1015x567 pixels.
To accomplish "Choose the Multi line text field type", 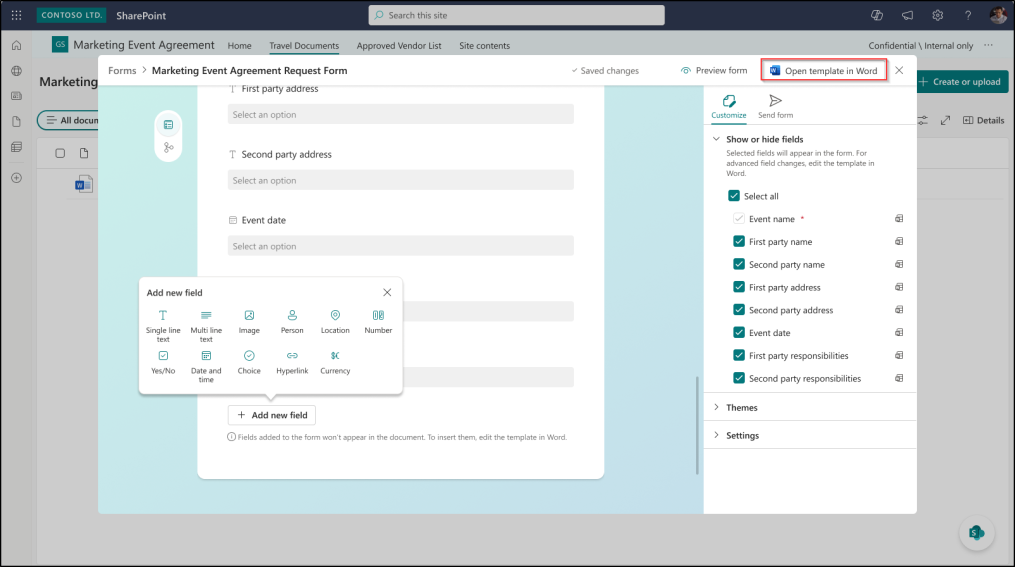I will pos(206,326).
